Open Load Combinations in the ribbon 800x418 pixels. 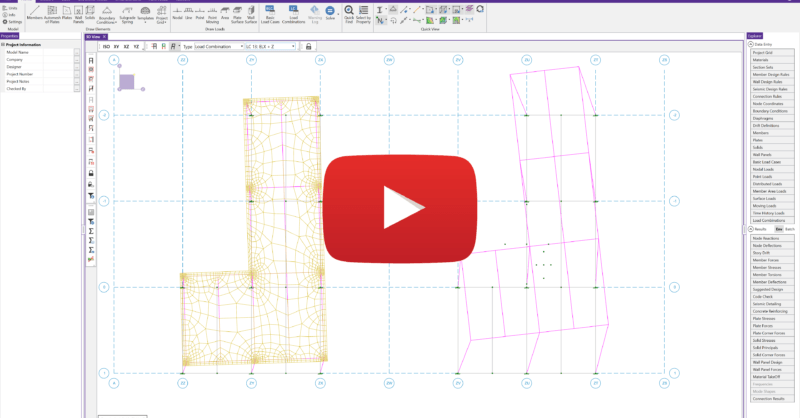pos(291,13)
